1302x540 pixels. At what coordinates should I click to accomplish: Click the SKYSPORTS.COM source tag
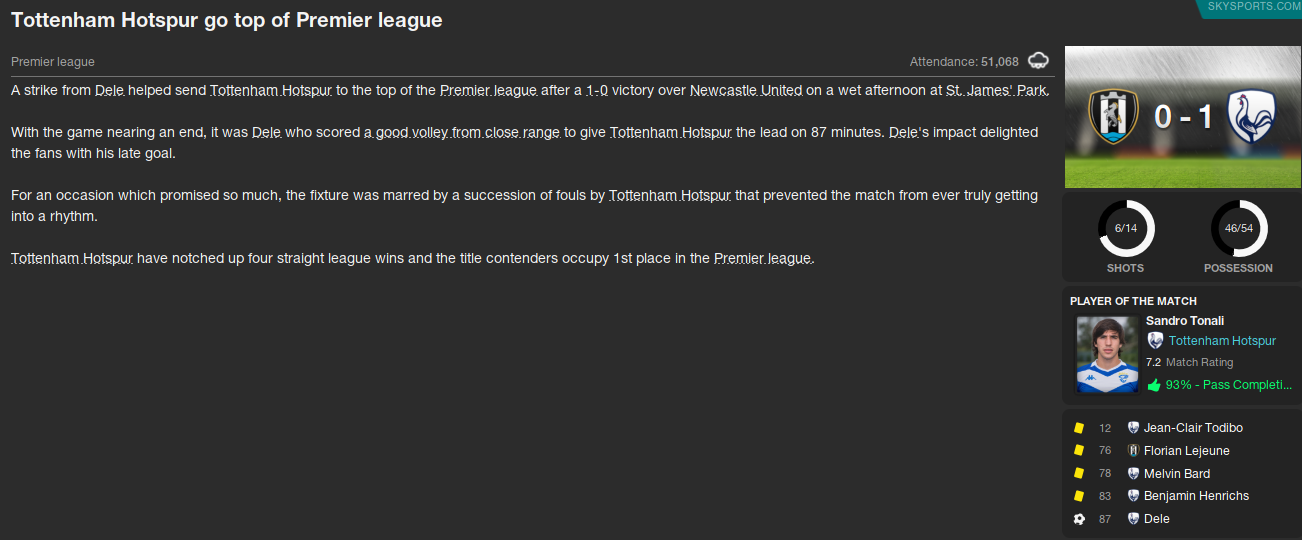pyautogui.click(x=1253, y=6)
